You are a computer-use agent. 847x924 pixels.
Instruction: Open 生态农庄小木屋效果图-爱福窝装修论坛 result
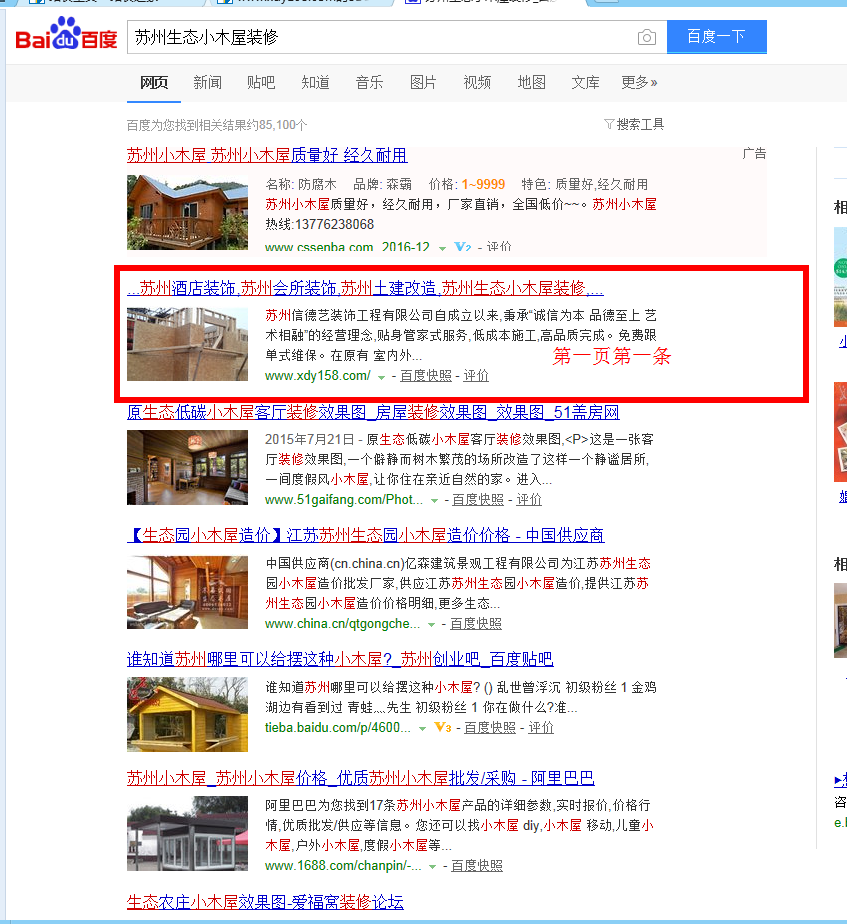265,902
